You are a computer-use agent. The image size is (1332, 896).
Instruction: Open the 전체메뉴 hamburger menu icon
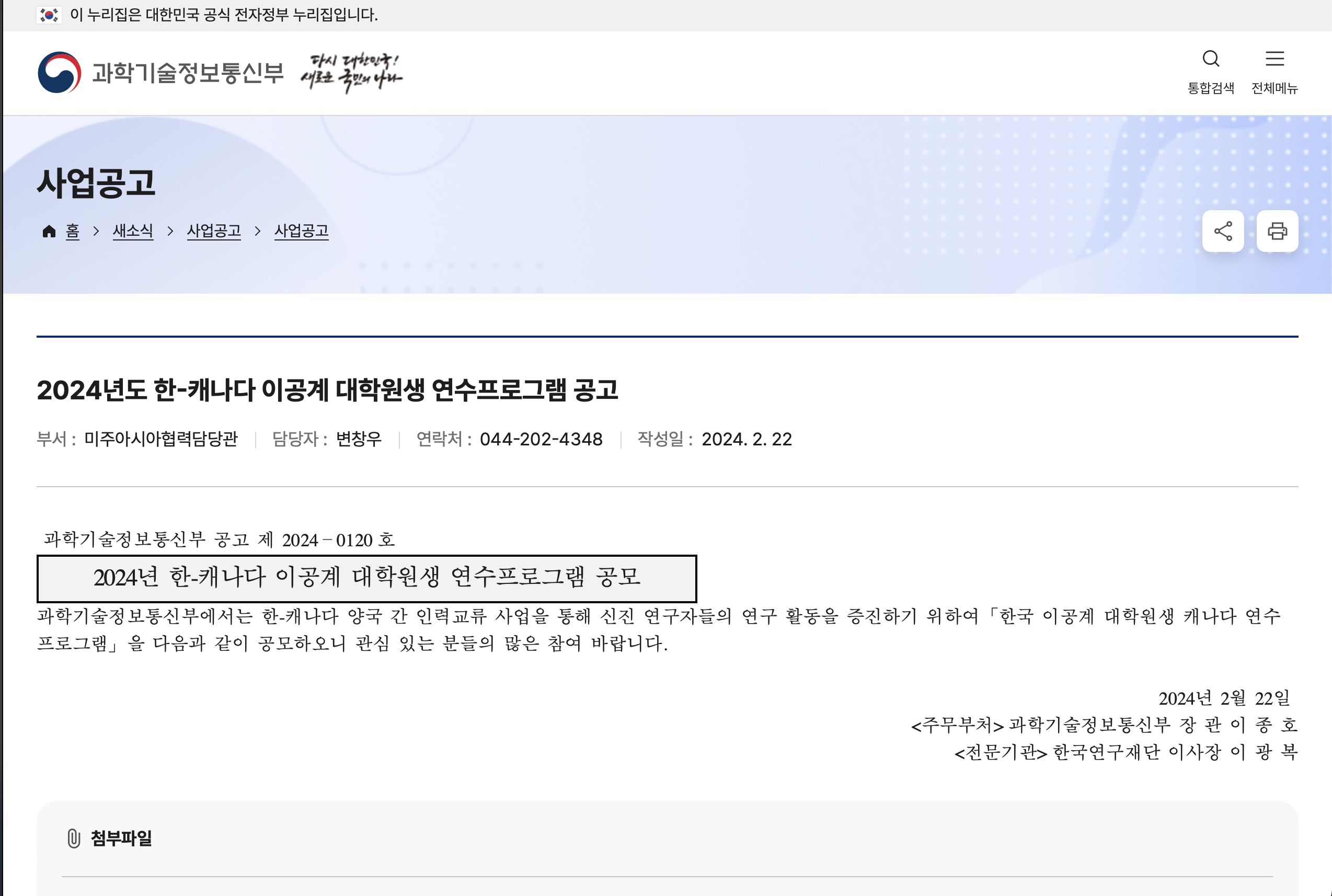tap(1274, 59)
